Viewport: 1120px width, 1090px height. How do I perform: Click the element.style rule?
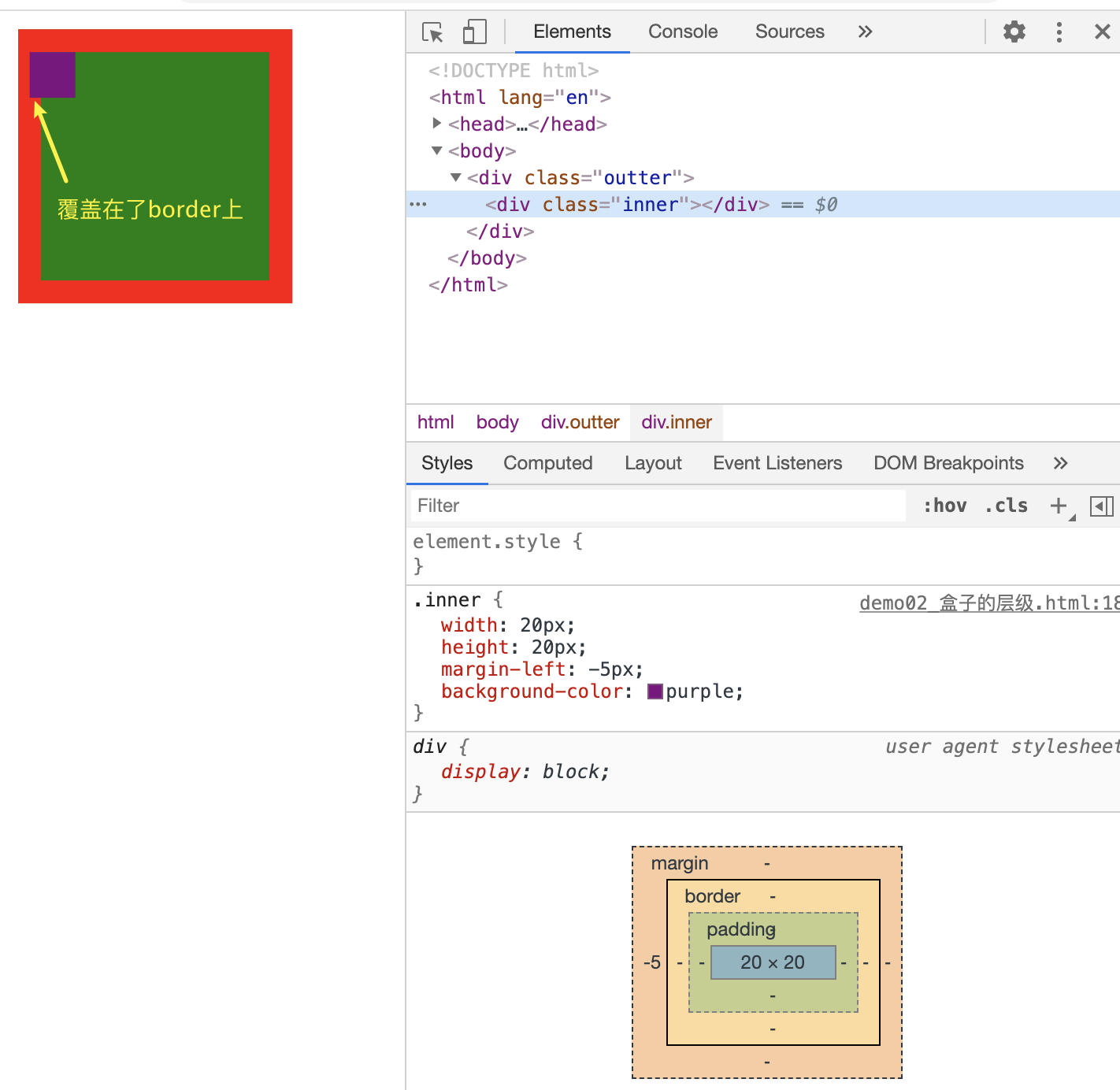pyautogui.click(x=498, y=542)
